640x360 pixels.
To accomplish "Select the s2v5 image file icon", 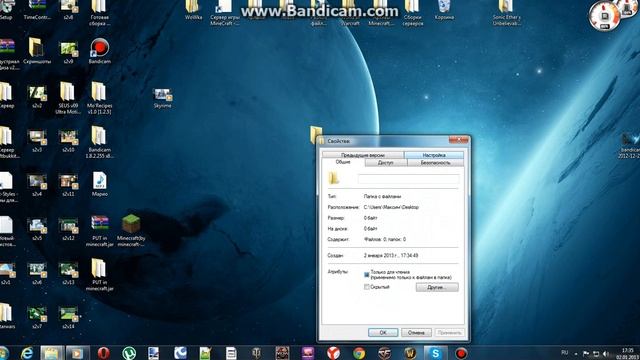I will tap(37, 229).
